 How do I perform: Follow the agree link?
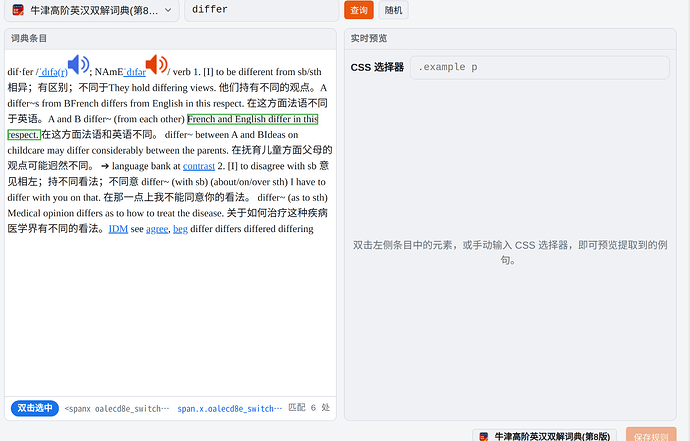pos(157,229)
